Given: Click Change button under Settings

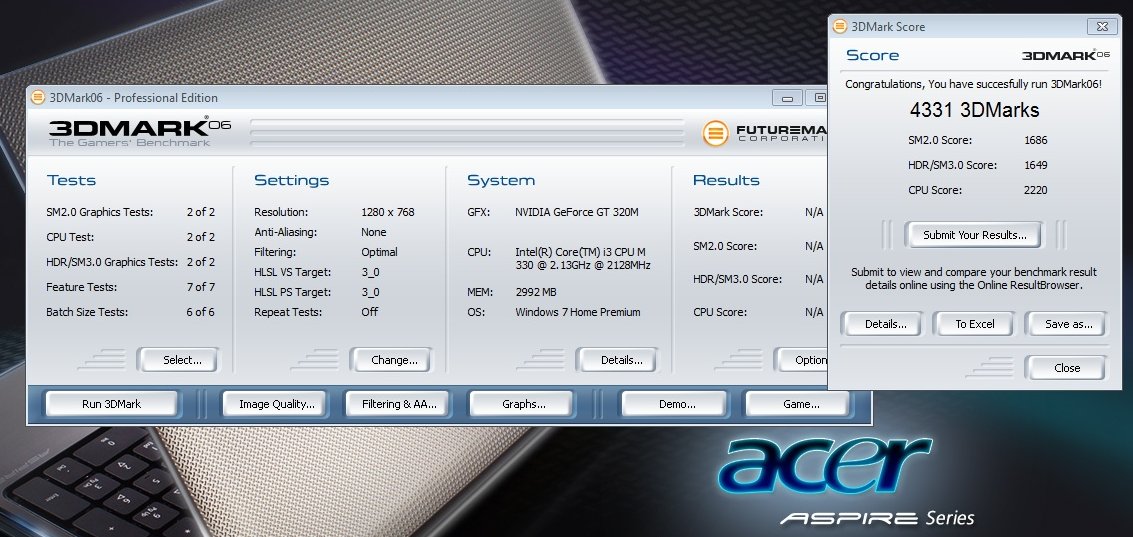Looking at the screenshot, I should point(394,360).
